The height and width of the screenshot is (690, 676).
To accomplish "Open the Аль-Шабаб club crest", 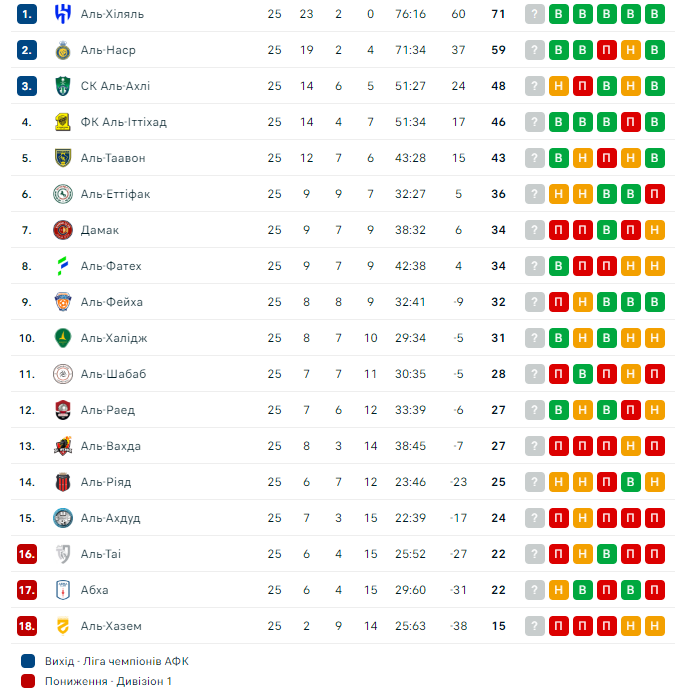I will 63,374.
